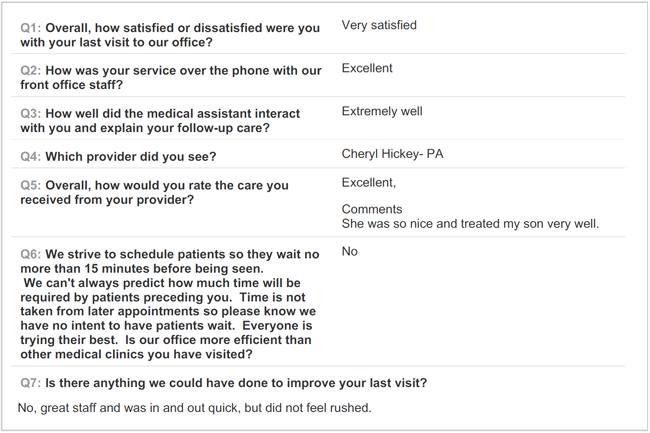
Task: Select the "Very satisfied" answer
Action: [x=379, y=25]
